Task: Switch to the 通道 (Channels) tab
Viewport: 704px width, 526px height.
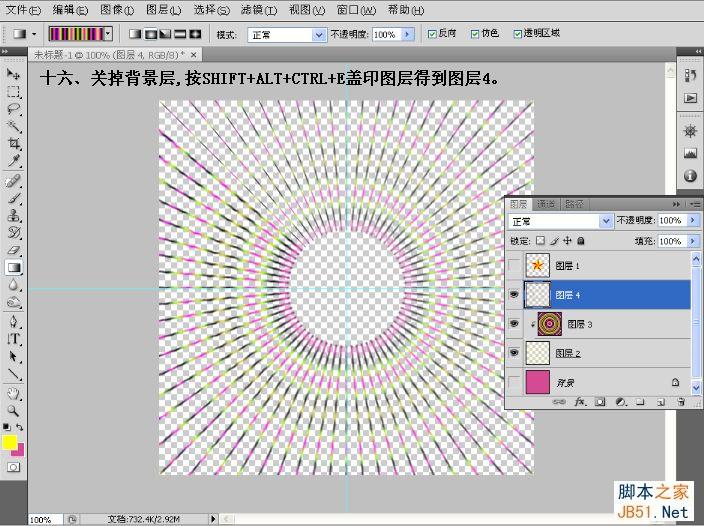Action: pos(546,204)
